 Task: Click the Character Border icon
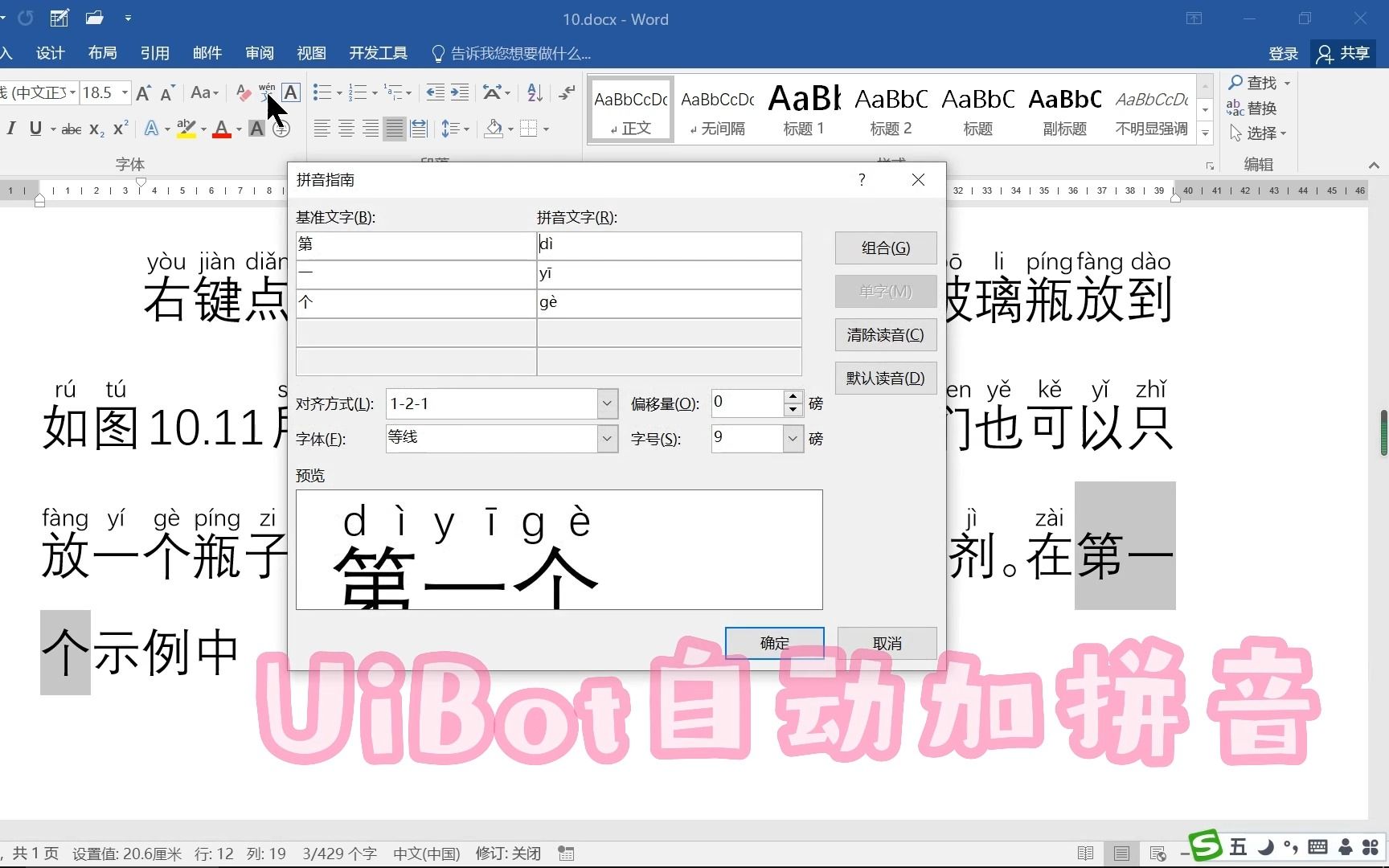[291, 92]
